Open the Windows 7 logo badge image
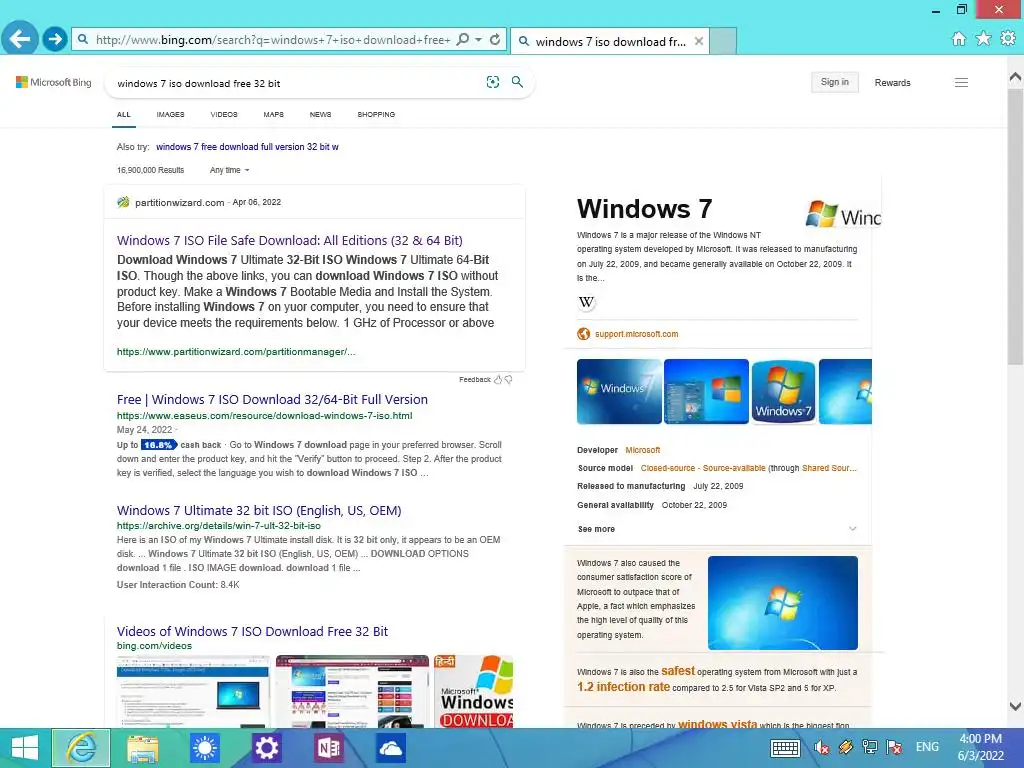The height and width of the screenshot is (768, 1024). (x=784, y=391)
